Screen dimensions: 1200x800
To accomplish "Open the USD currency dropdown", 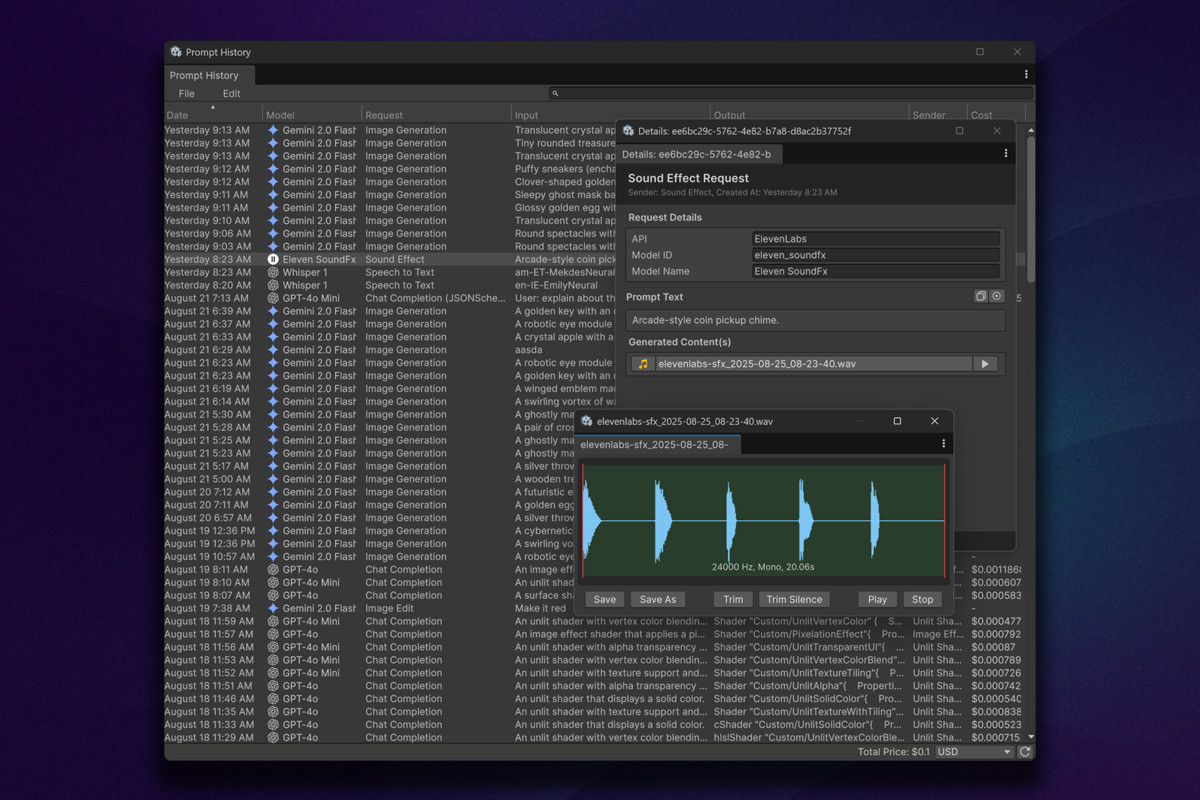I will (975, 751).
